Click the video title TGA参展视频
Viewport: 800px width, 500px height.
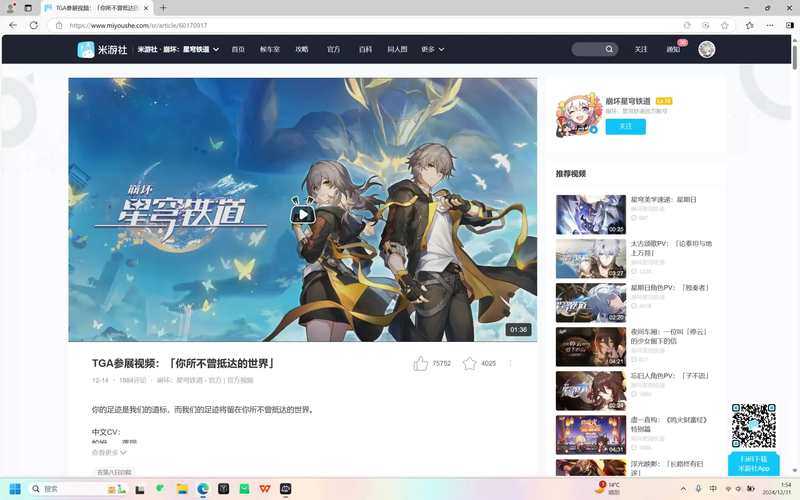(x=184, y=363)
